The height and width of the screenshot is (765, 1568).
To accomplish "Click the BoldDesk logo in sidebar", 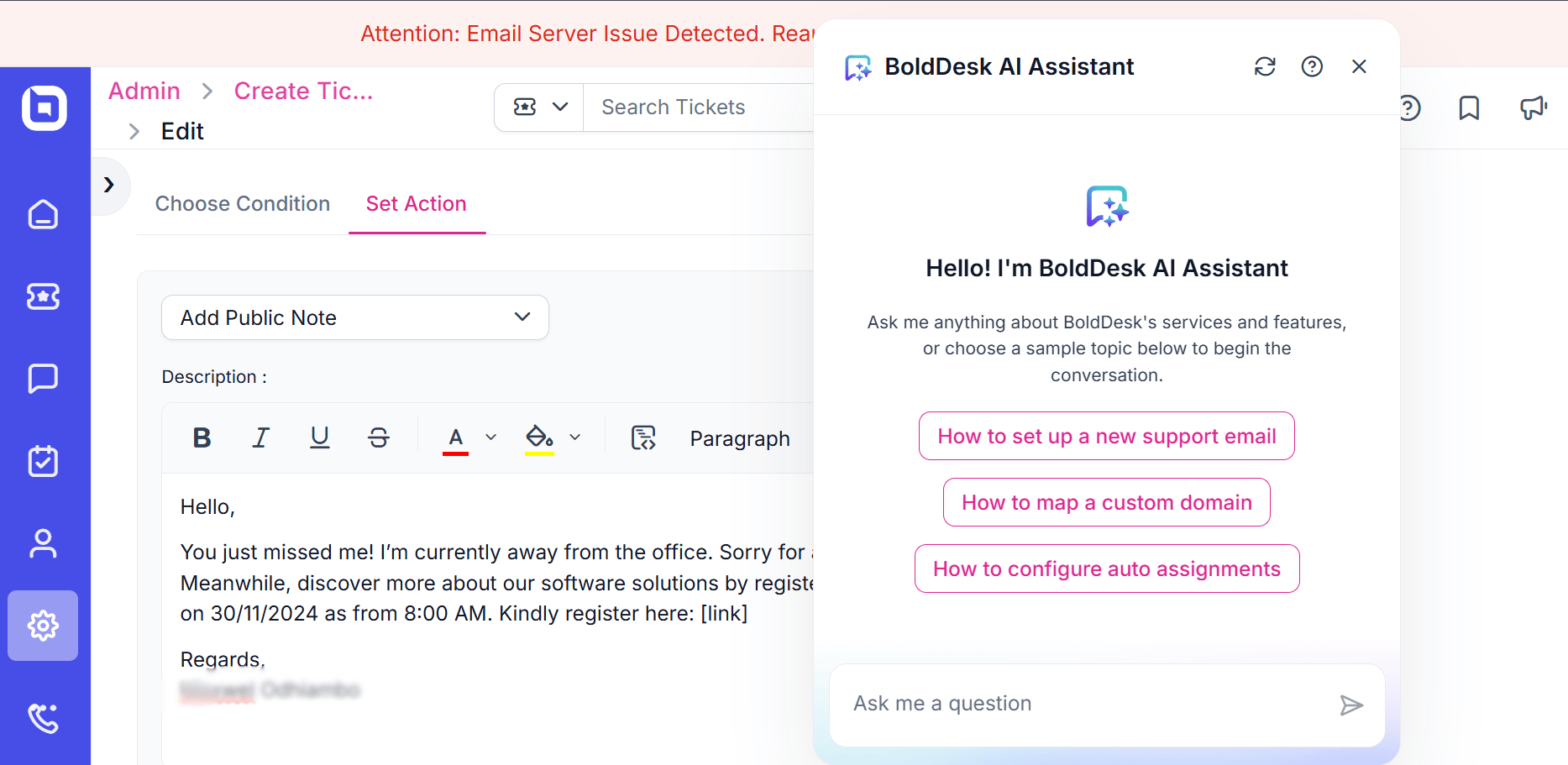I will [x=45, y=107].
